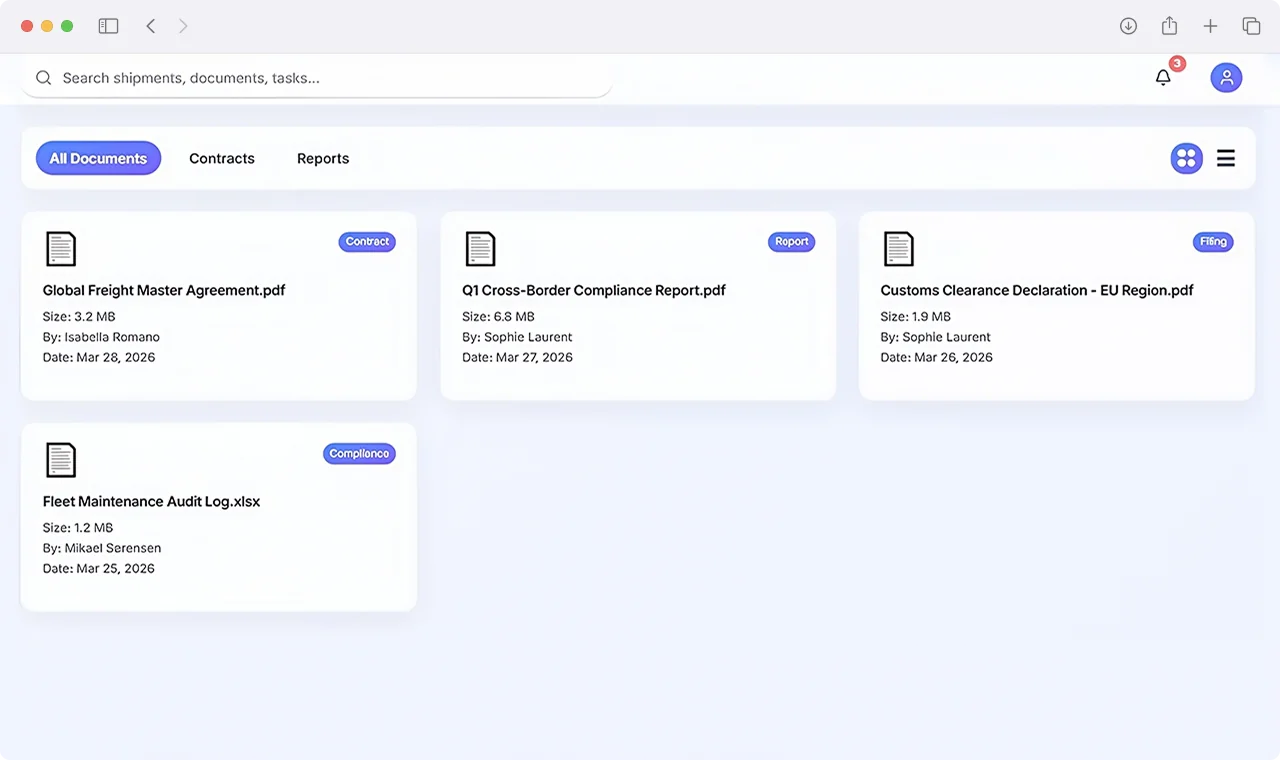Click the Filing tag badge
This screenshot has width=1280, height=760.
[x=1213, y=242]
